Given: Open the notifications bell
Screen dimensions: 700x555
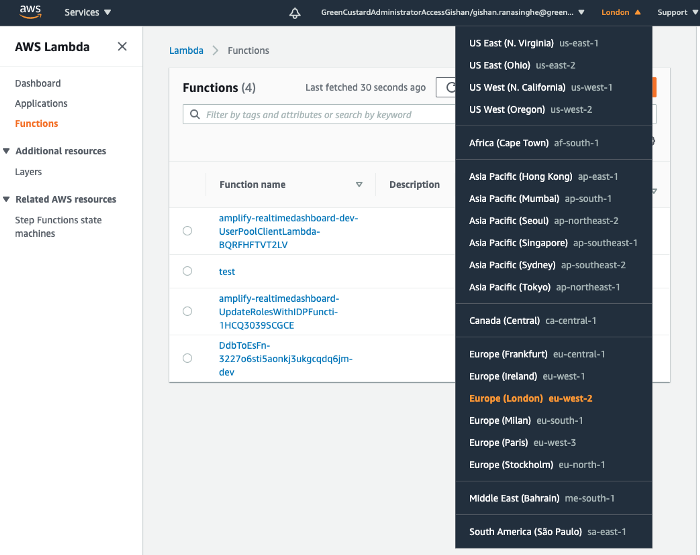Looking at the screenshot, I should tap(295, 13).
